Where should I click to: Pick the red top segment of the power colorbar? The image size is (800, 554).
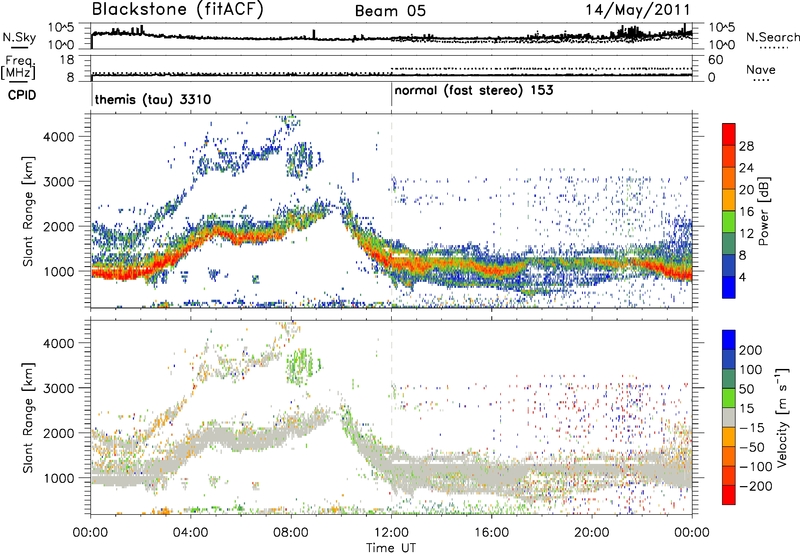pyautogui.click(x=729, y=134)
